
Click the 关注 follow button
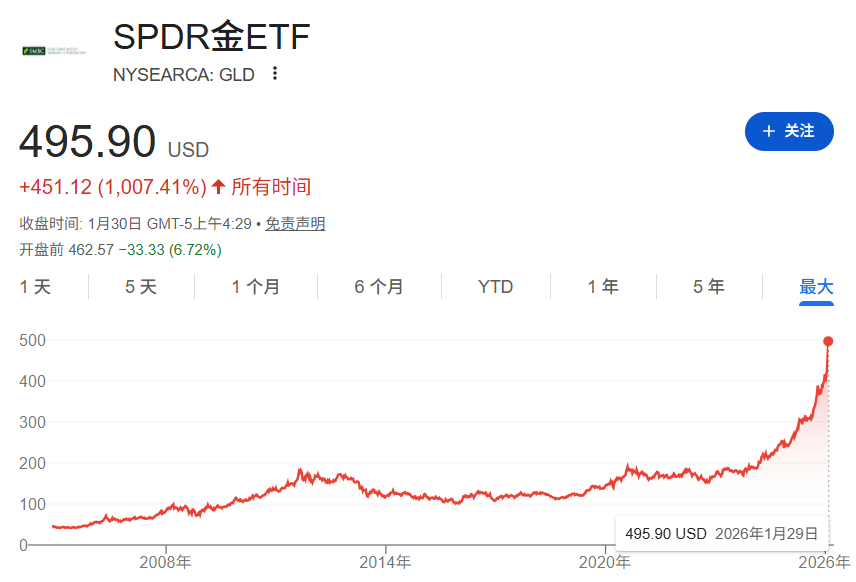click(x=789, y=131)
